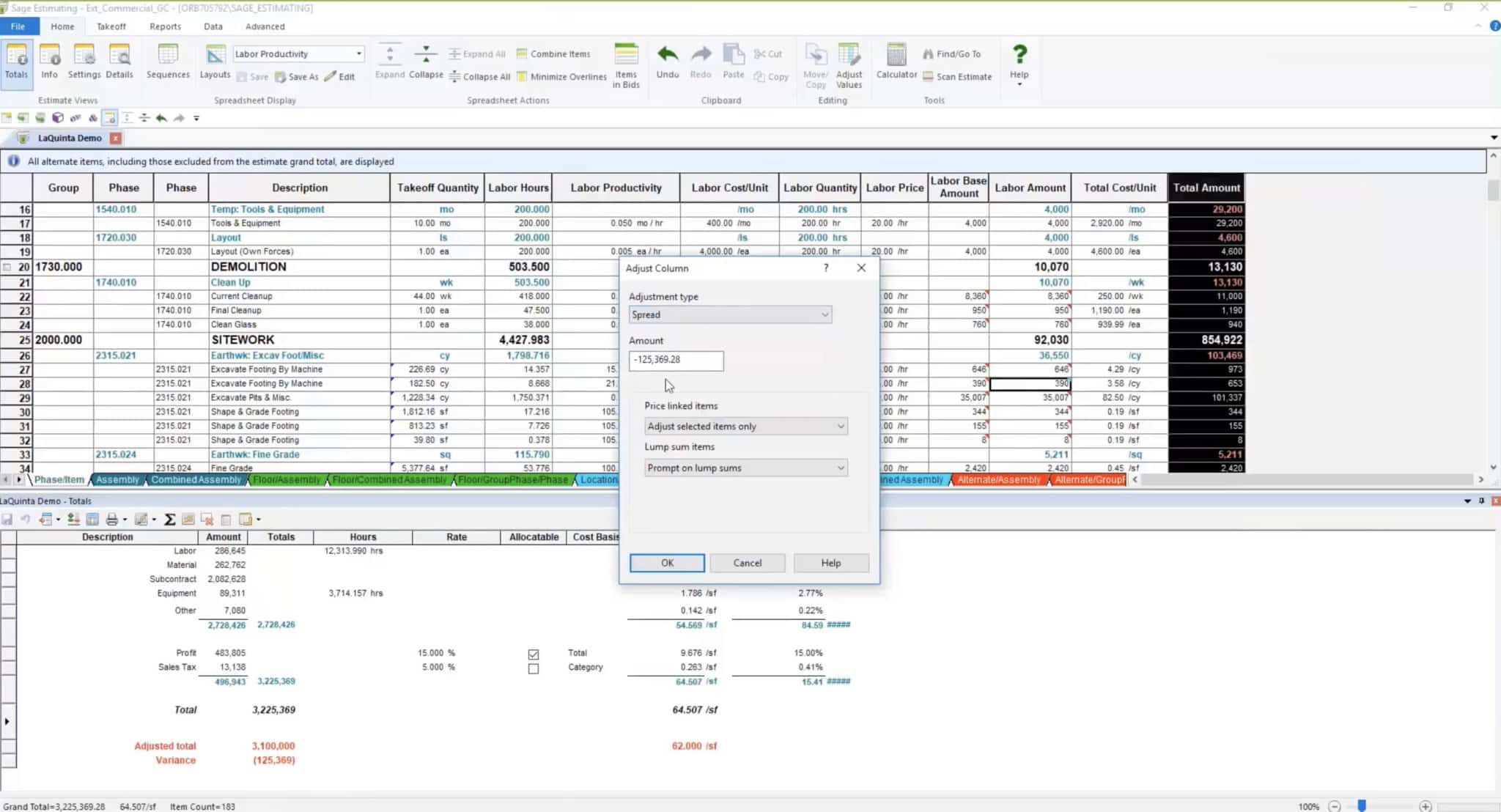Click the Sum icon in Totals toolbar
The width and height of the screenshot is (1501, 812).
[169, 519]
